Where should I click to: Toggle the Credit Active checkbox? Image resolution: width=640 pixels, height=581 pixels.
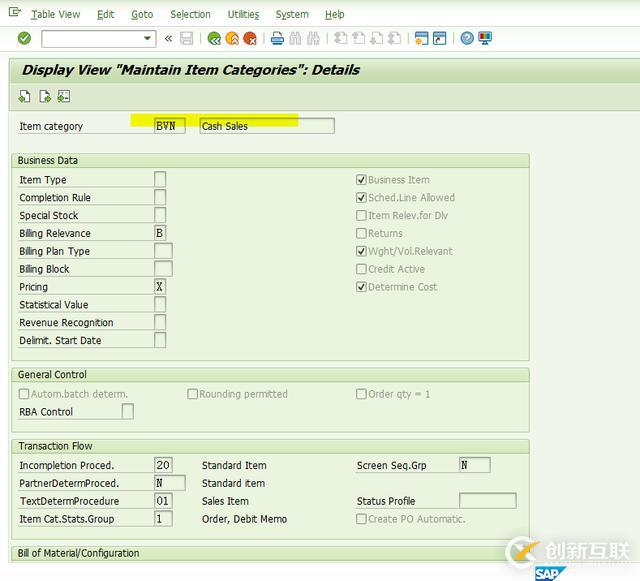361,269
